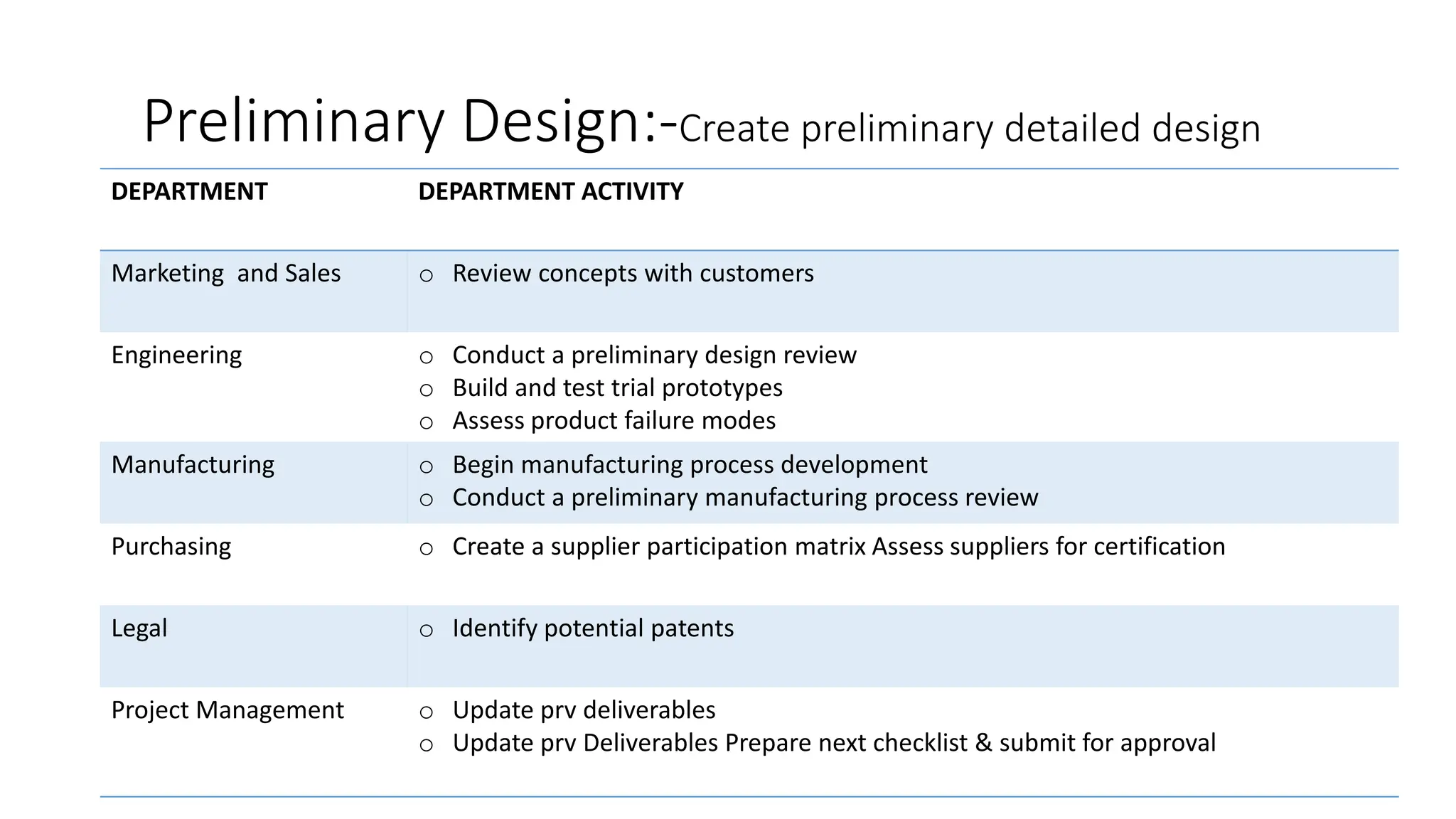Image resolution: width=1456 pixels, height=819 pixels.
Task: Click bullet beside Conduct a preliminary design review
Action: [x=426, y=358]
